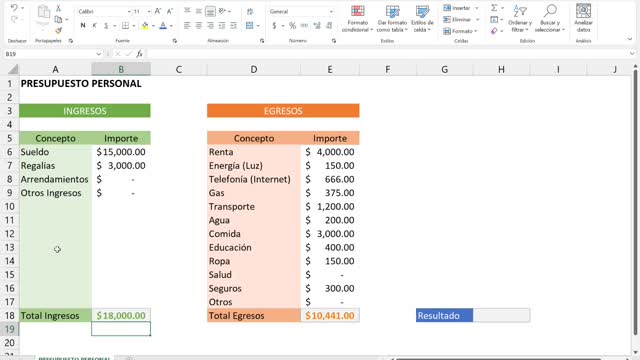Select the column D header
Image resolution: width=640 pixels, height=360 pixels.
253,69
